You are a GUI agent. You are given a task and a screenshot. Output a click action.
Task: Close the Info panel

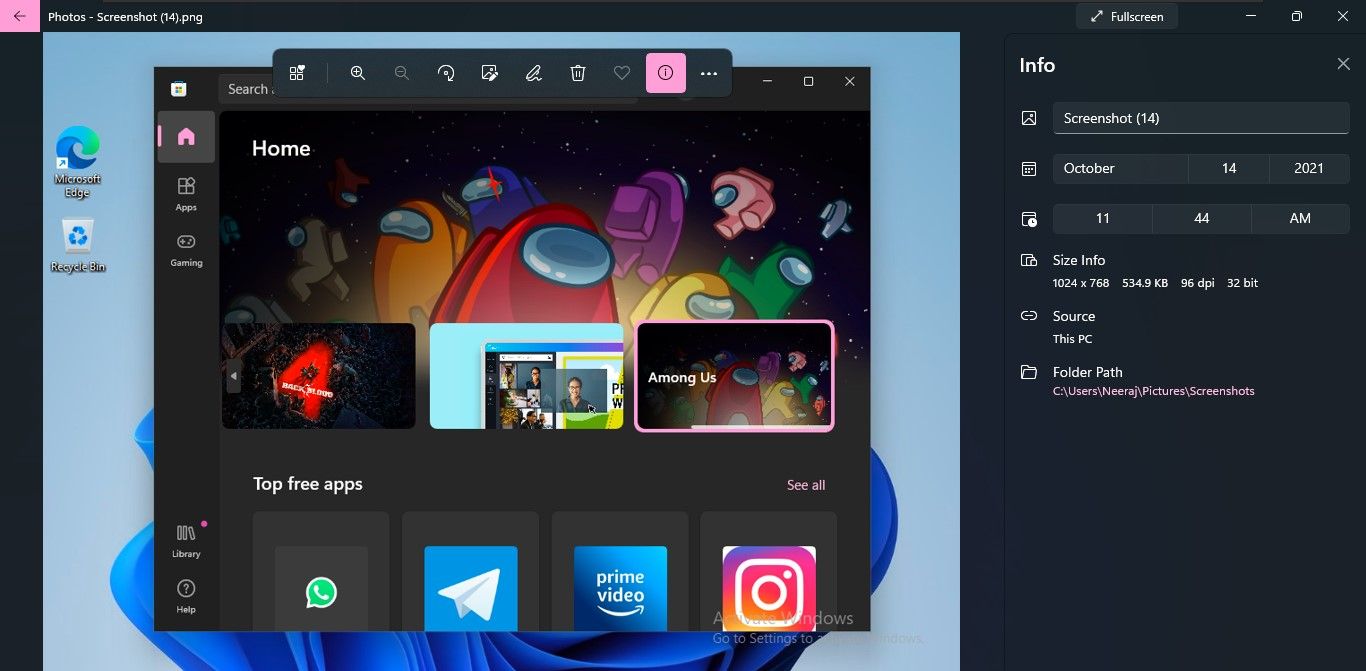(1343, 64)
